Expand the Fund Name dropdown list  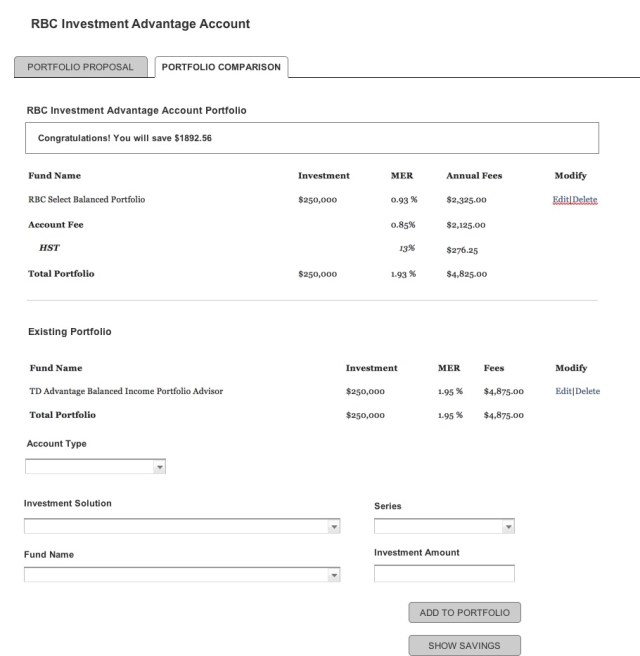(334, 575)
